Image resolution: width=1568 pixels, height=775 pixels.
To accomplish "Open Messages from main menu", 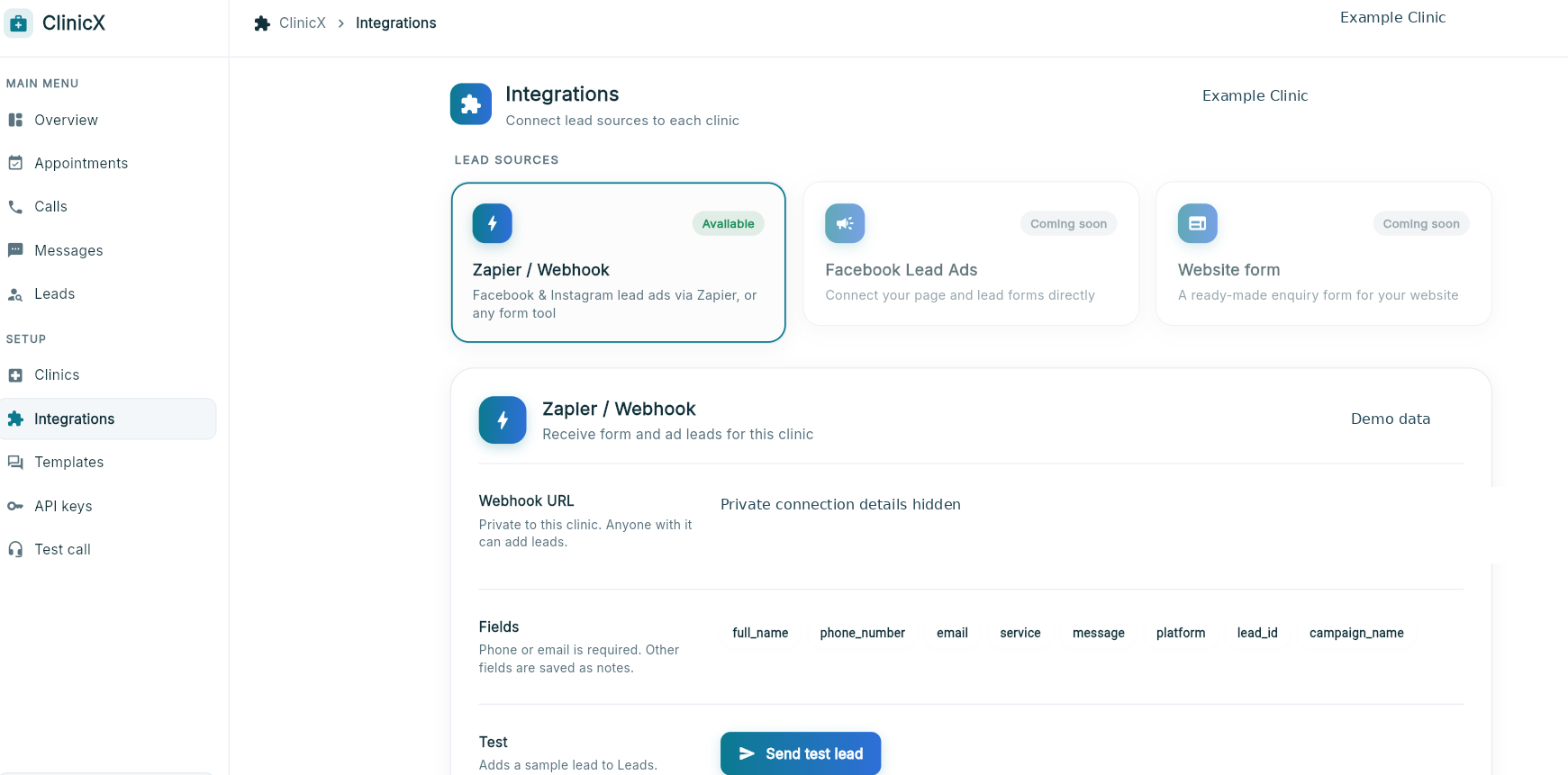I will pyautogui.click(x=108, y=250).
